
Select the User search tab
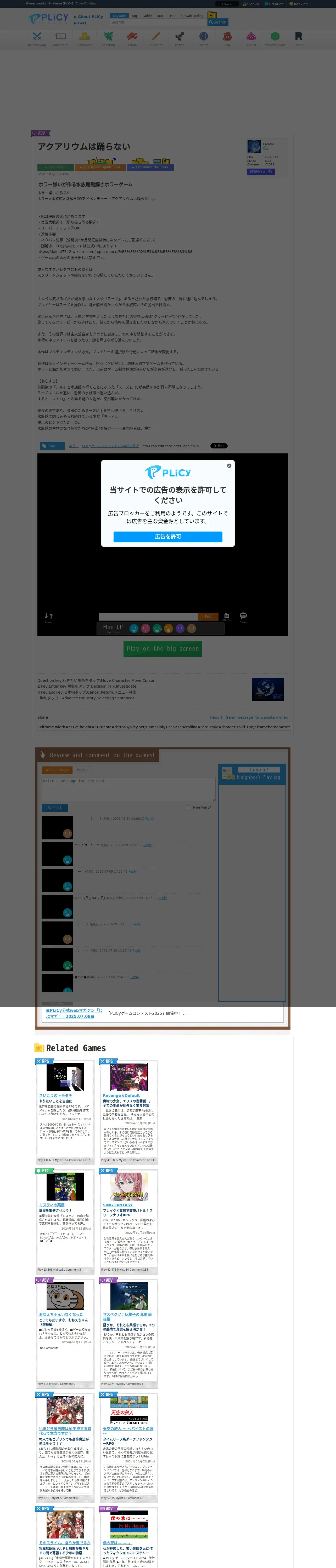(x=172, y=16)
